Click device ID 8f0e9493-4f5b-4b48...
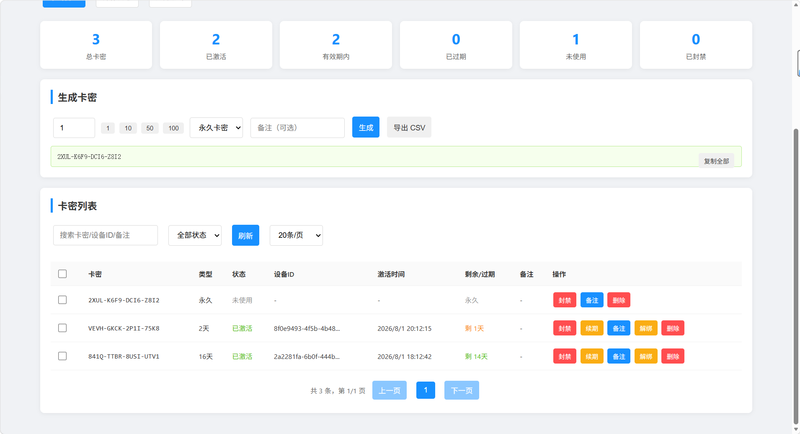This screenshot has width=800, height=434. [x=307, y=328]
